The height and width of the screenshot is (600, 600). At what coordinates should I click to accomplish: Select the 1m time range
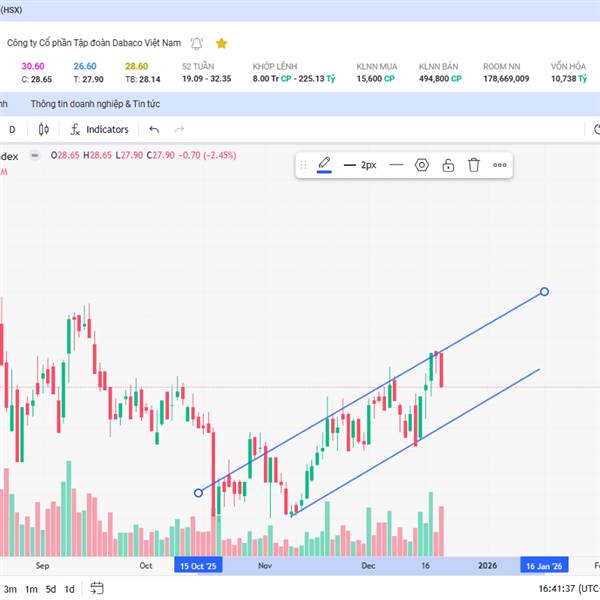coord(31,589)
